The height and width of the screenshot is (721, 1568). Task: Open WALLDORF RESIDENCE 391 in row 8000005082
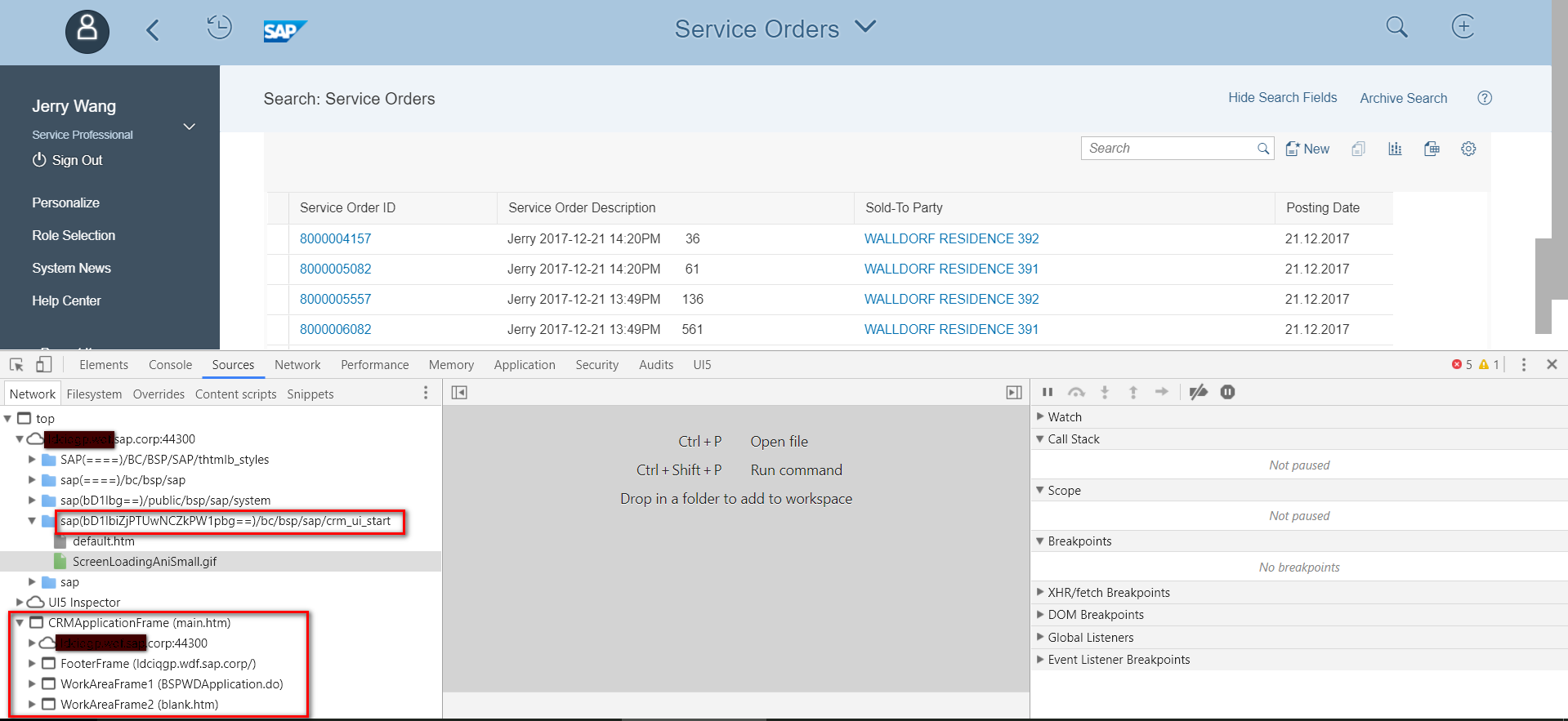pyautogui.click(x=951, y=269)
